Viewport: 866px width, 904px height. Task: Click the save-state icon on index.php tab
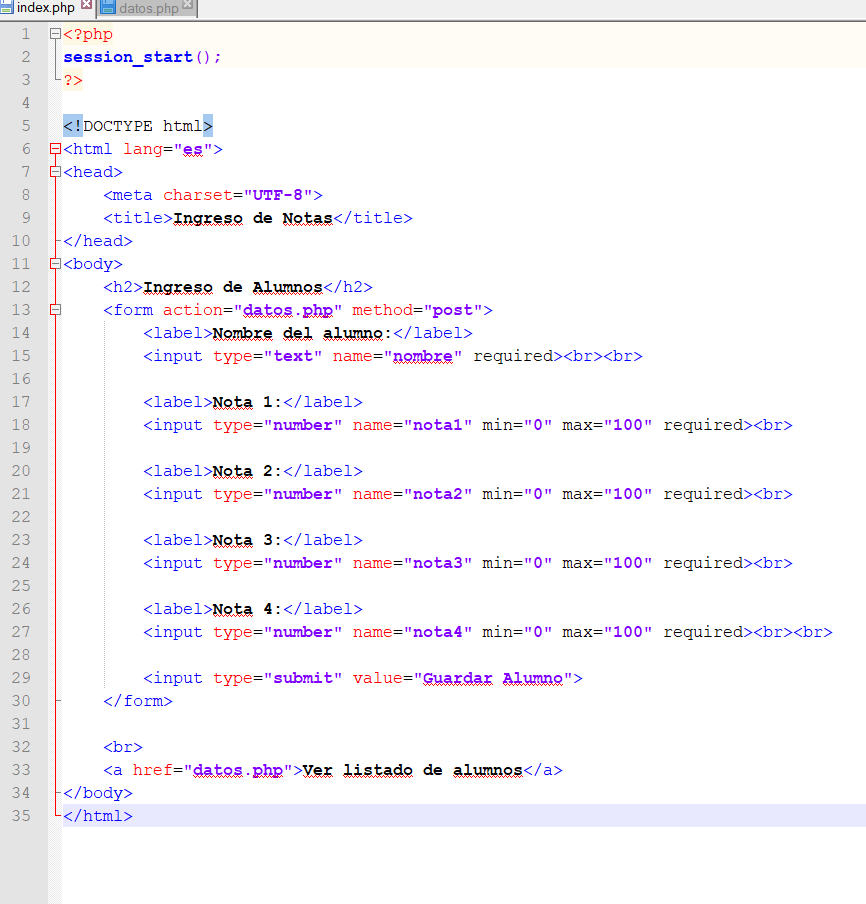tap(7, 8)
